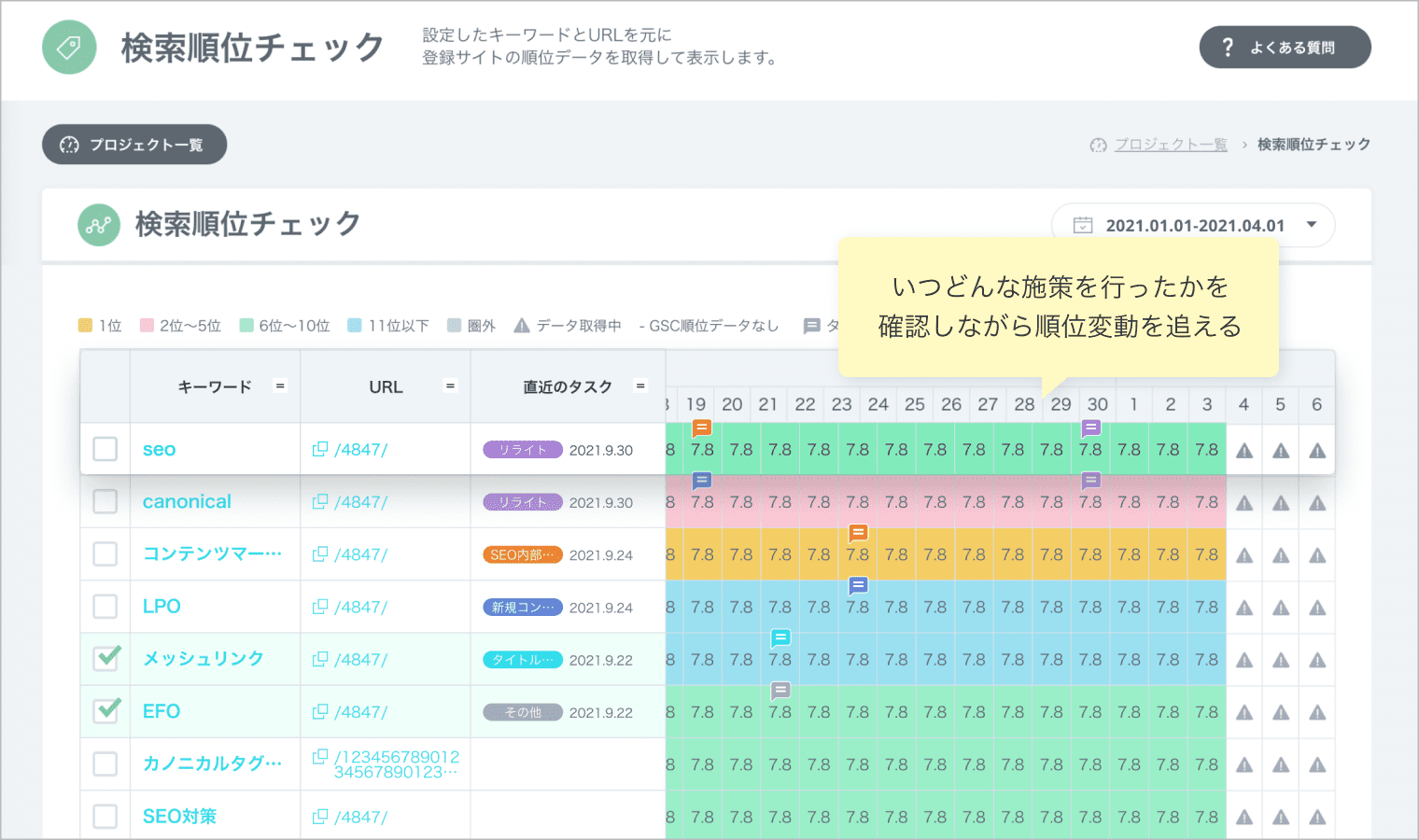Open the canonical keyword link

187,502
